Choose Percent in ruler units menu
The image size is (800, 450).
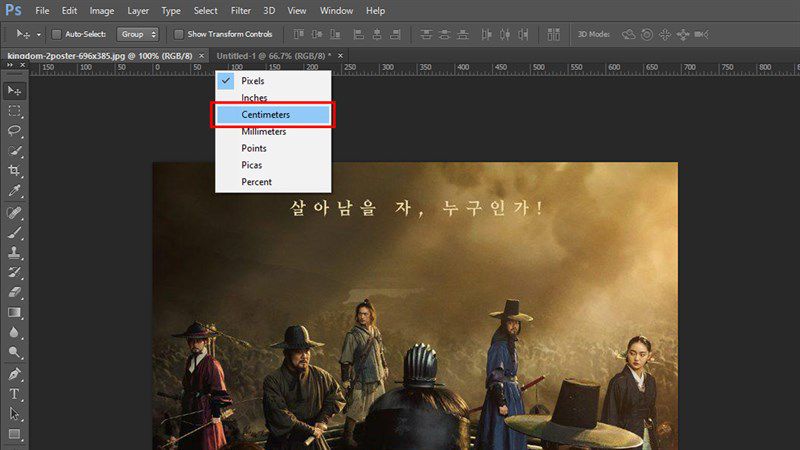pyautogui.click(x=273, y=182)
